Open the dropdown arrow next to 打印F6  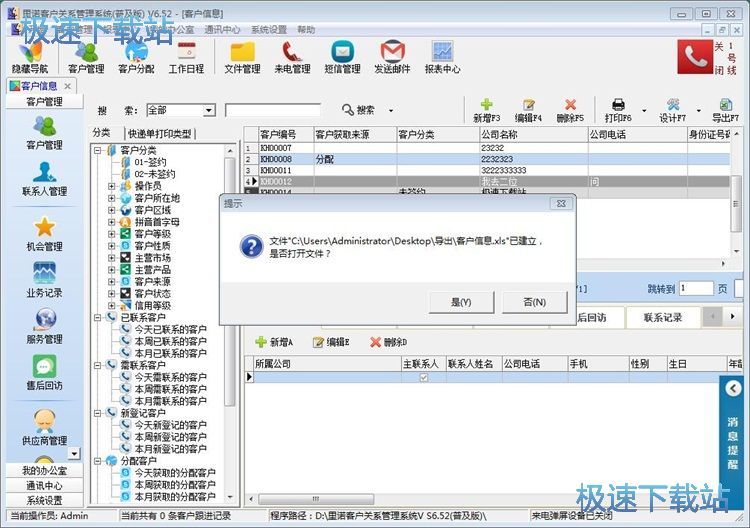pyautogui.click(x=644, y=111)
